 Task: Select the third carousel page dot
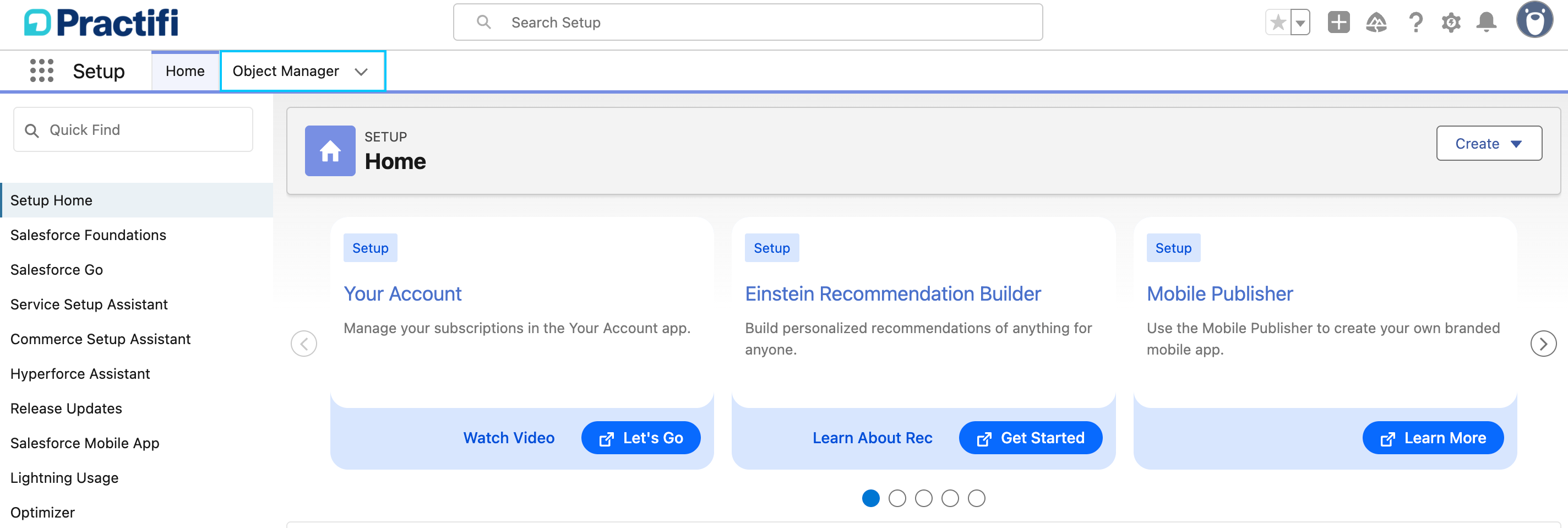pos(923,498)
